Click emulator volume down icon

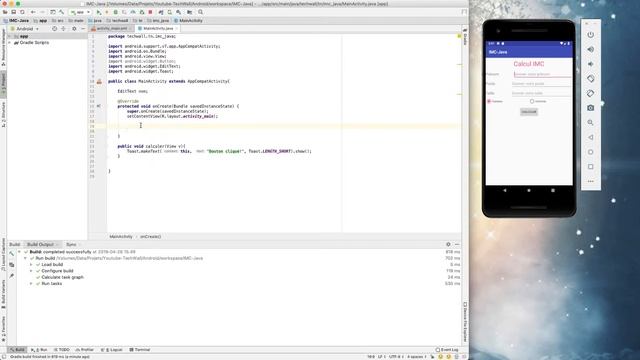pos(591,64)
